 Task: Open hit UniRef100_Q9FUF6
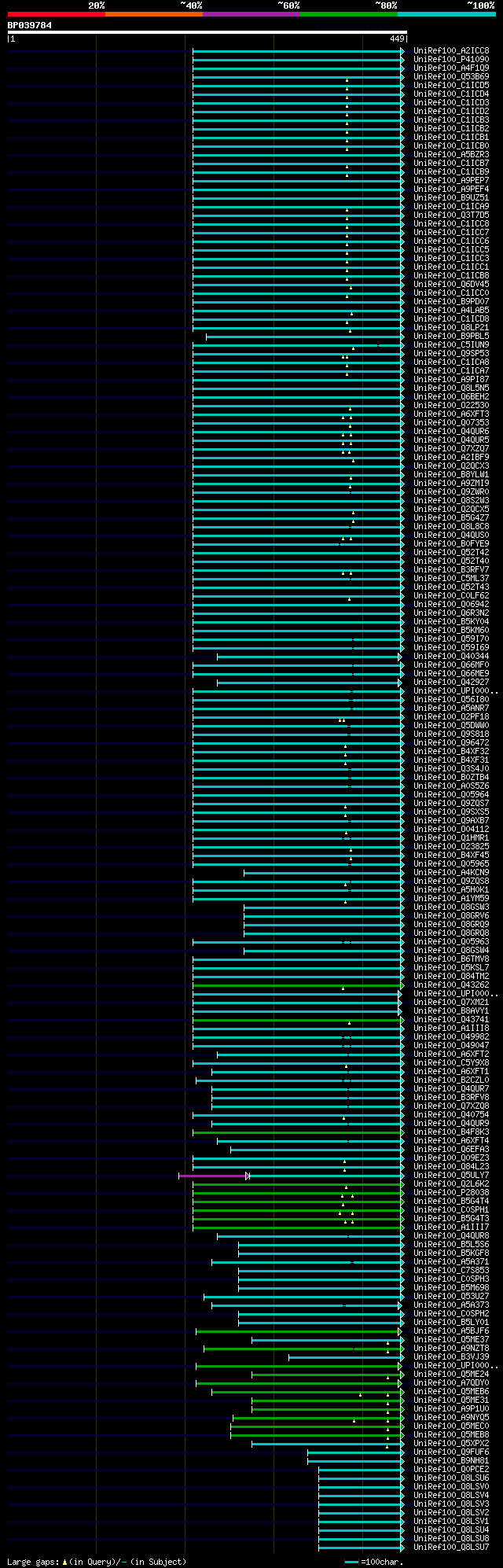tap(451, 1452)
